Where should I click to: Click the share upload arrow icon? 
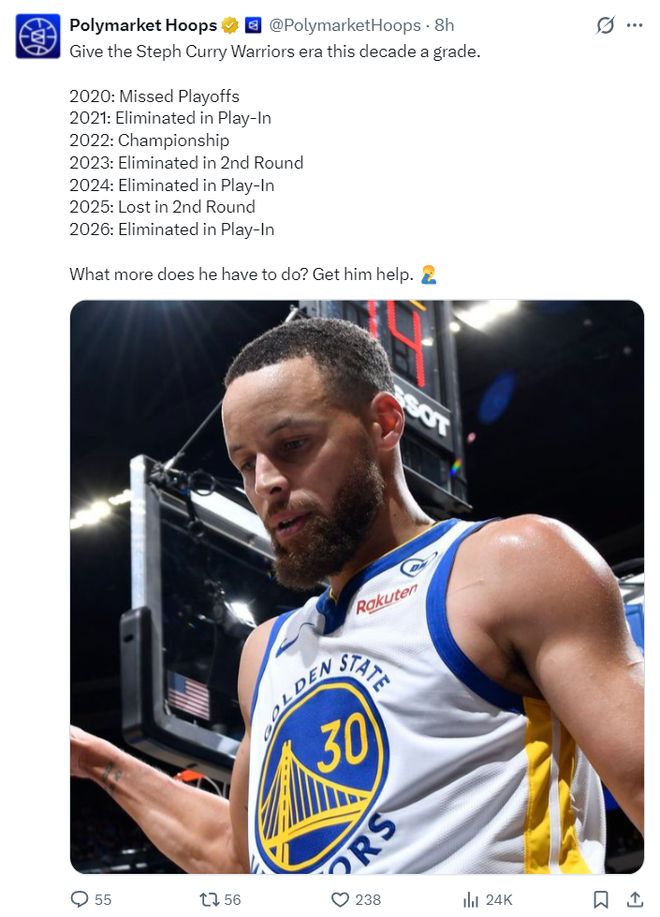coord(634,899)
